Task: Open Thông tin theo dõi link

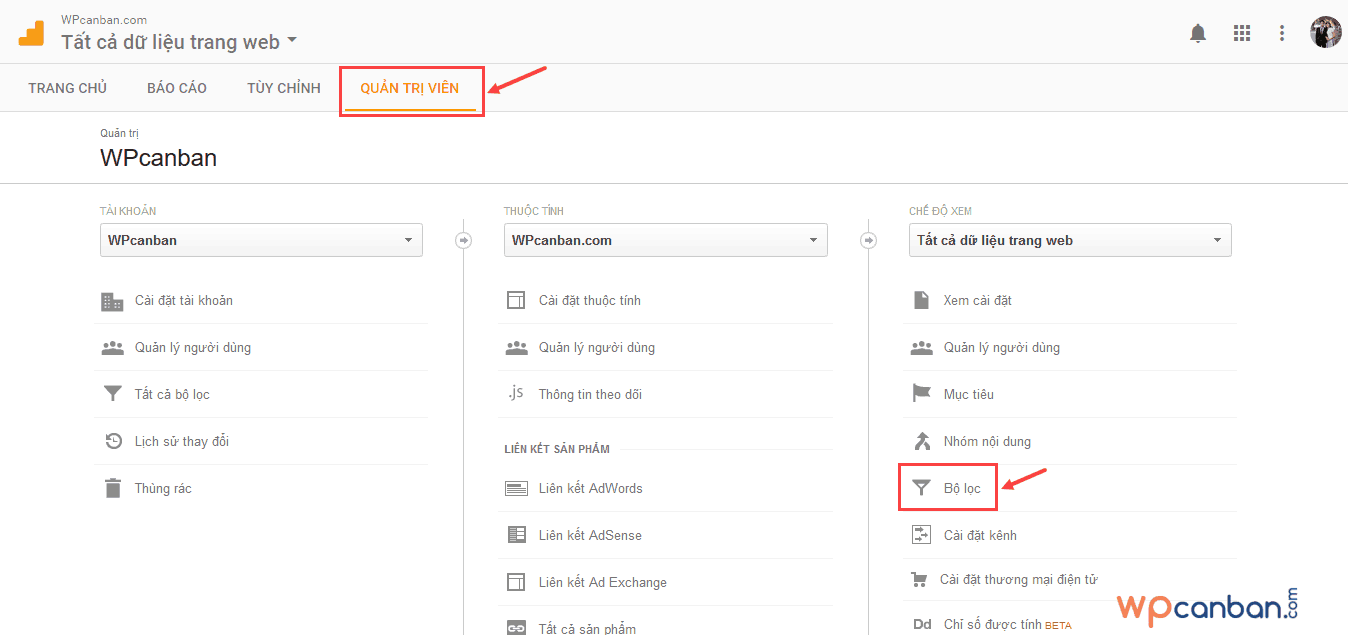Action: (x=590, y=394)
